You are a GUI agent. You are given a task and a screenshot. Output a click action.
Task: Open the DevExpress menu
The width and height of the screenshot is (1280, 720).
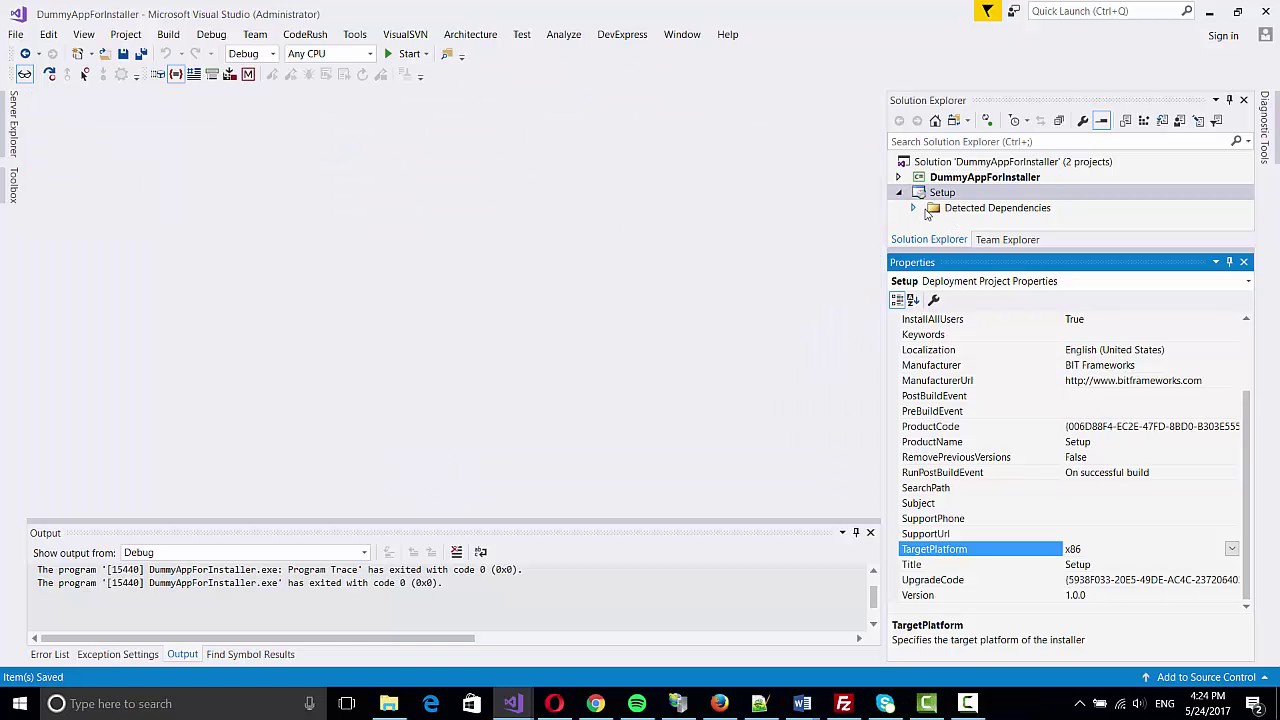click(622, 34)
